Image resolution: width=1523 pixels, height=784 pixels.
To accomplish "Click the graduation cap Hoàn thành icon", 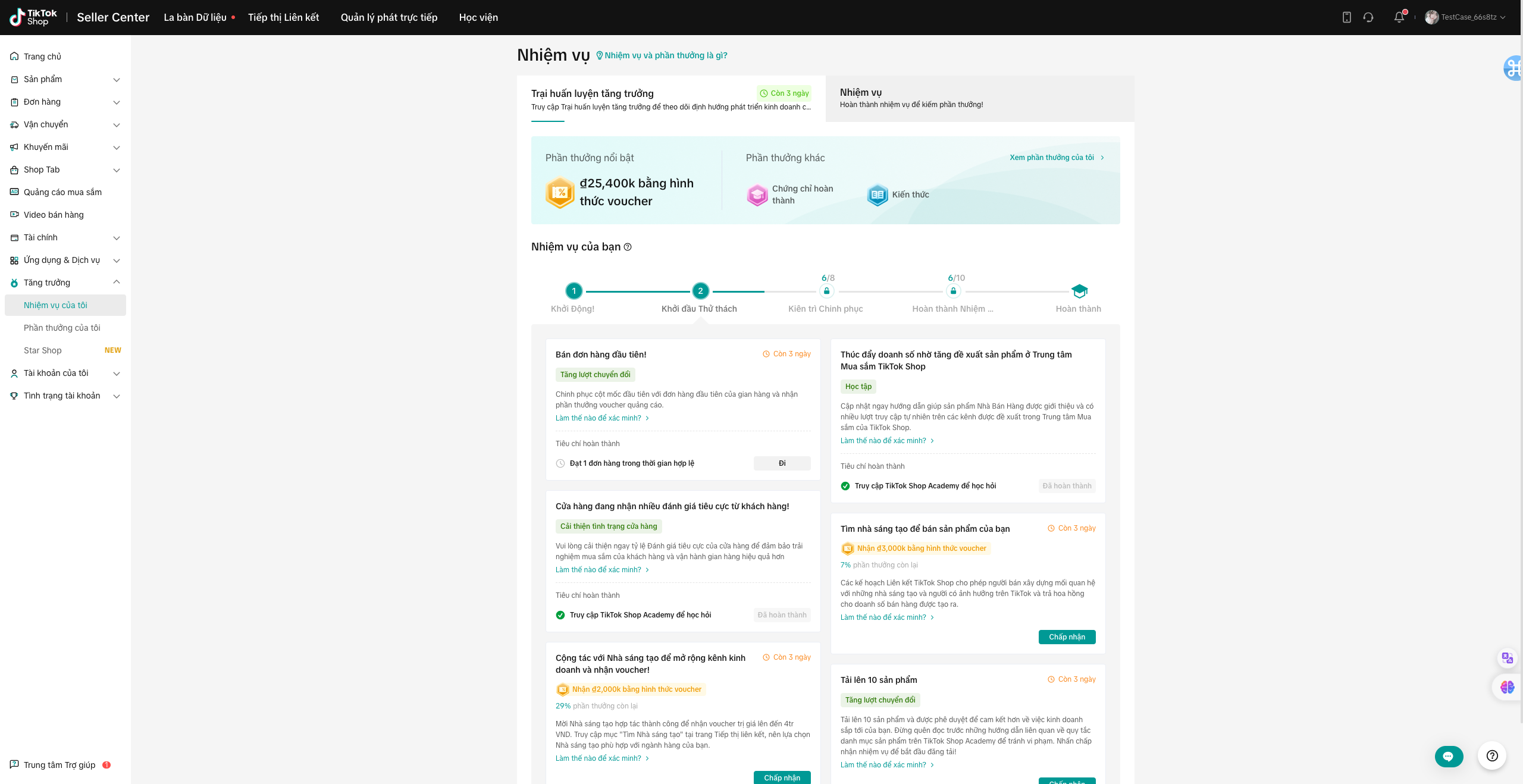I will click(x=1079, y=291).
